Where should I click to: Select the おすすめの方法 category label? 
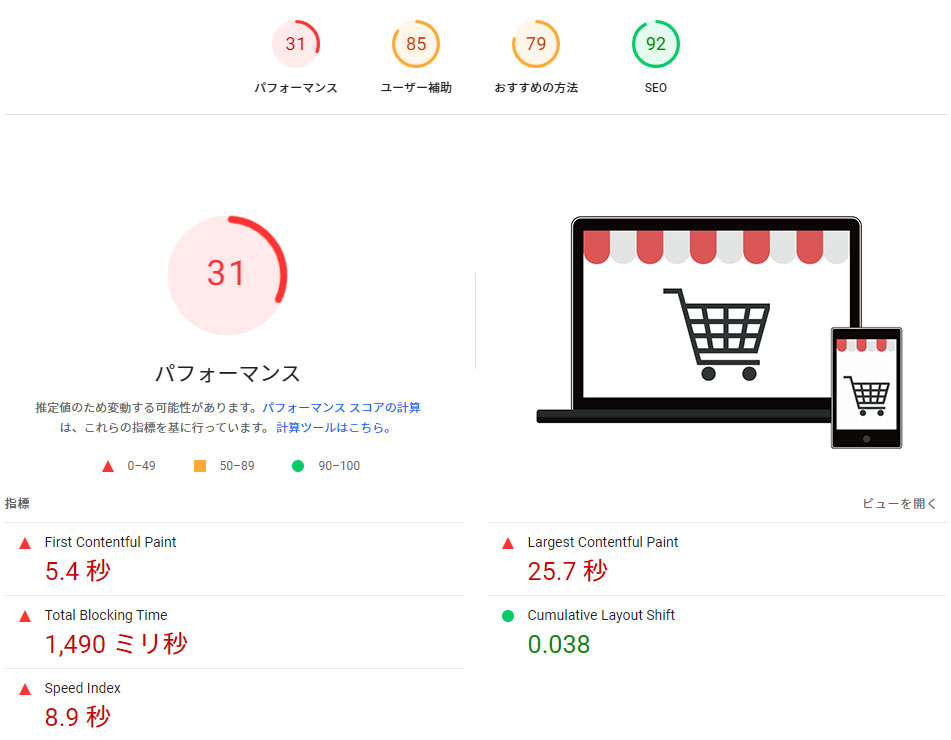[535, 88]
